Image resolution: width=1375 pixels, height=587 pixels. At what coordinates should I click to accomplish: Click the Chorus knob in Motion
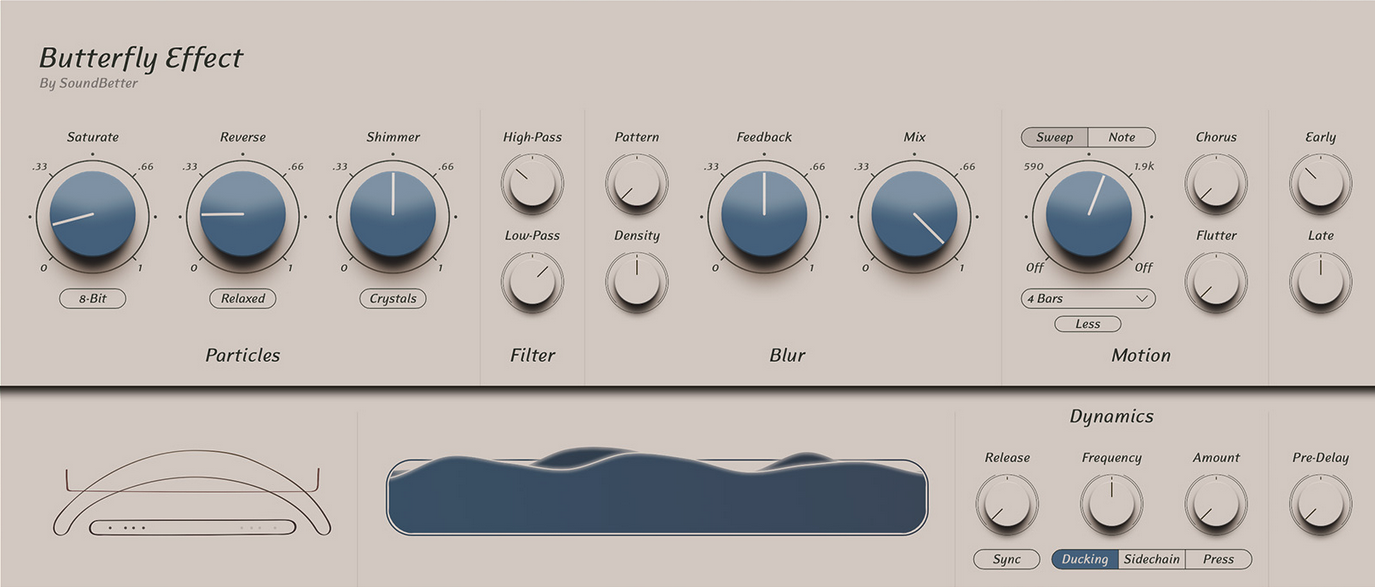[x=1216, y=182]
